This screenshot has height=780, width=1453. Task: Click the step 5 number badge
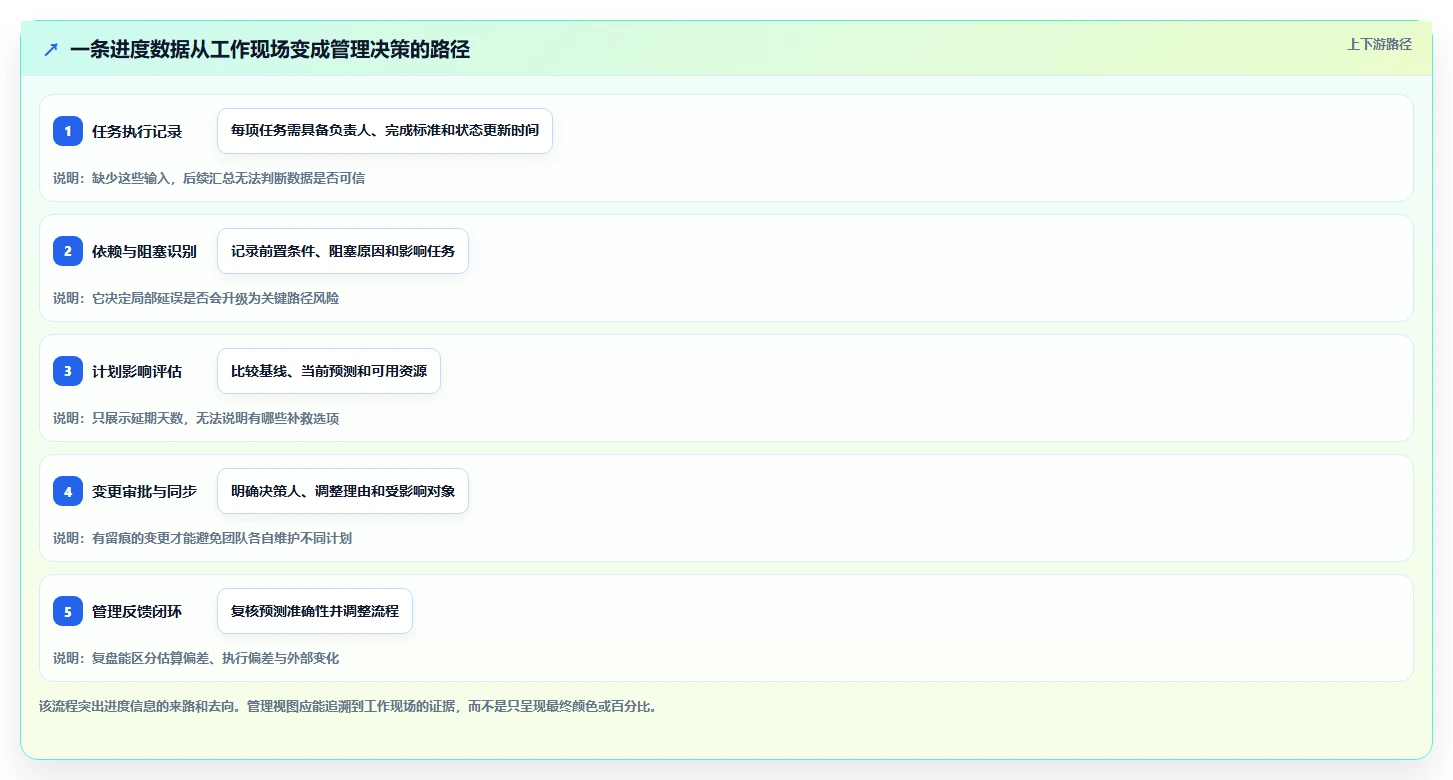68,611
